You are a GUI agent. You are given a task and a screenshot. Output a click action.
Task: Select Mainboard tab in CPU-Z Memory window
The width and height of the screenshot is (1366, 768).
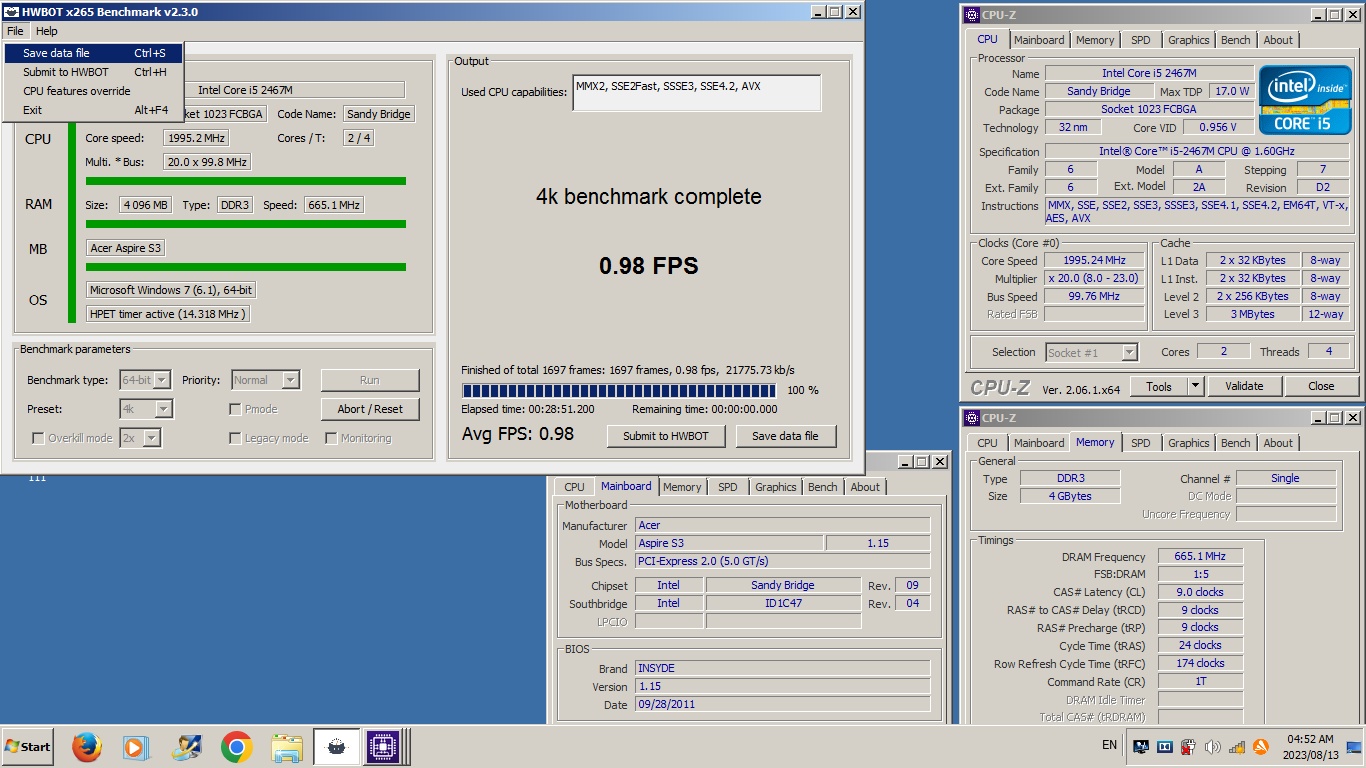tap(1039, 443)
